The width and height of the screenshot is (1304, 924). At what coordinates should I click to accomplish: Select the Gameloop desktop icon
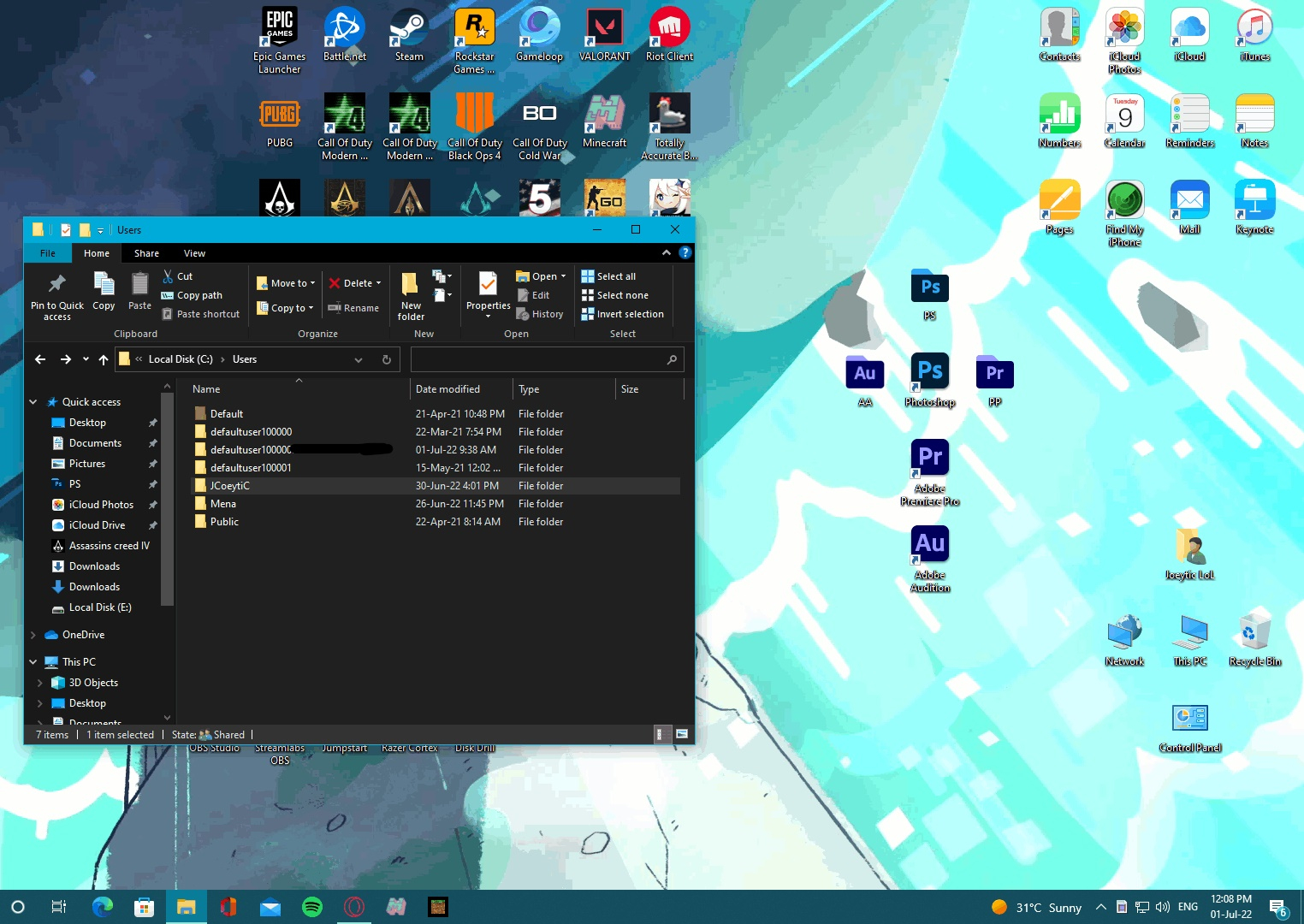540,34
